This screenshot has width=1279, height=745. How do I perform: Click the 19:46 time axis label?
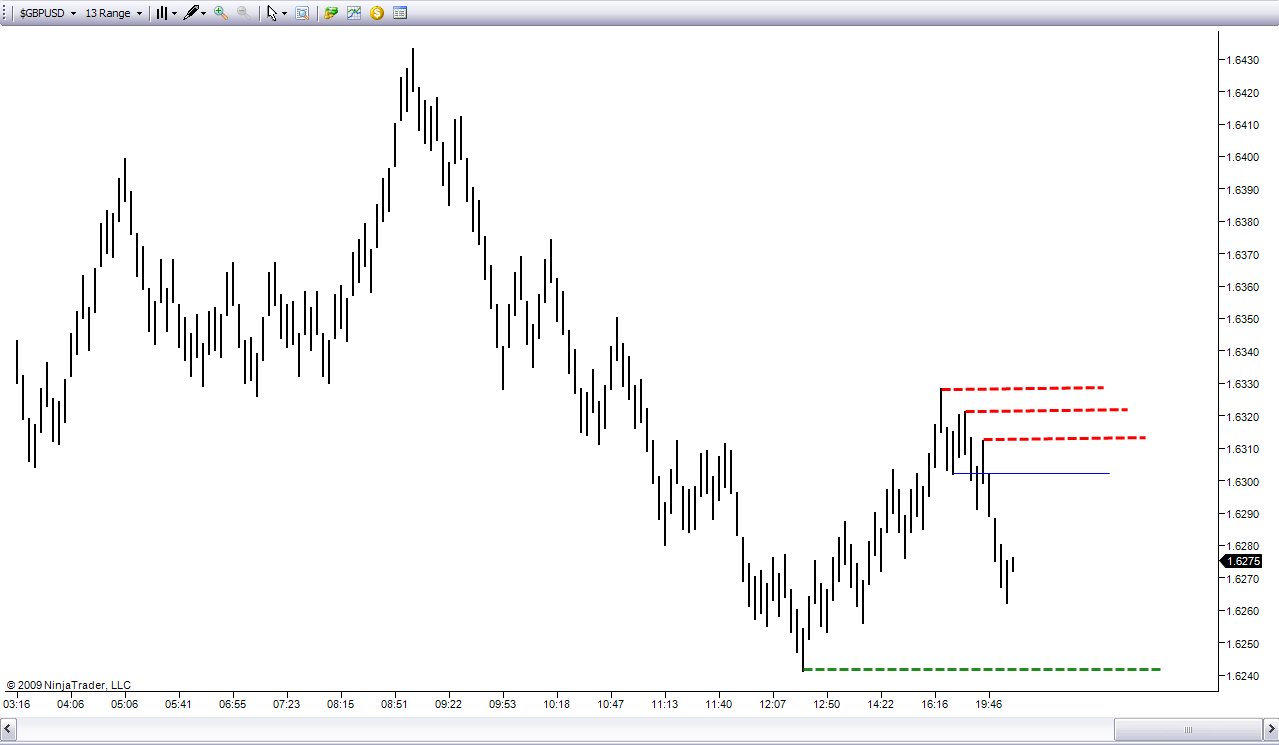point(989,704)
